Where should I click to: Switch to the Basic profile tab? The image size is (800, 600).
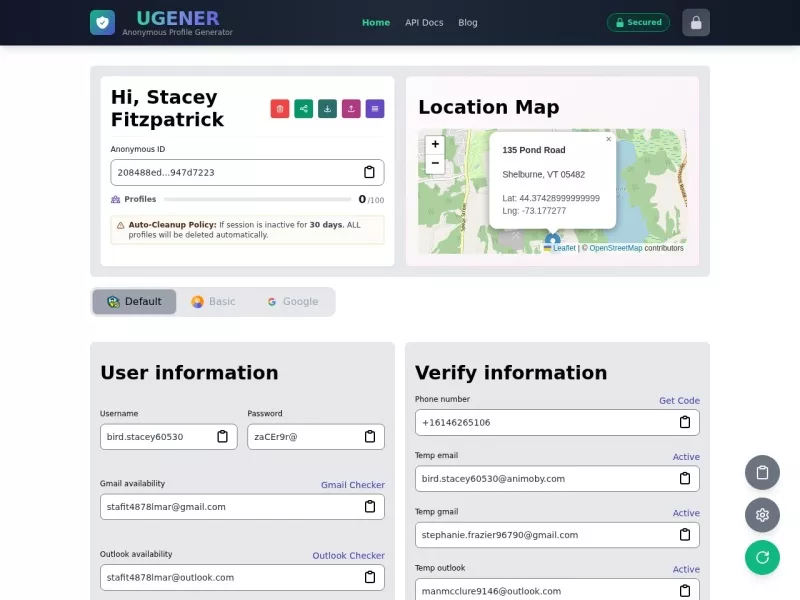214,302
